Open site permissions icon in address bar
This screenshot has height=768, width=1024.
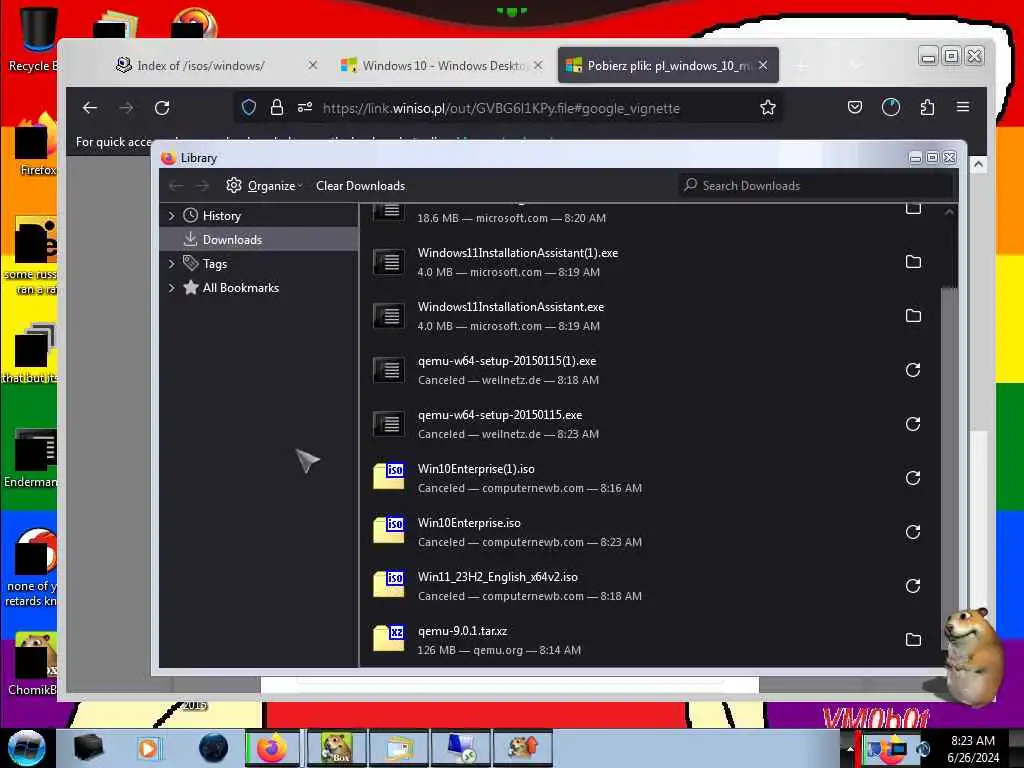click(x=305, y=108)
